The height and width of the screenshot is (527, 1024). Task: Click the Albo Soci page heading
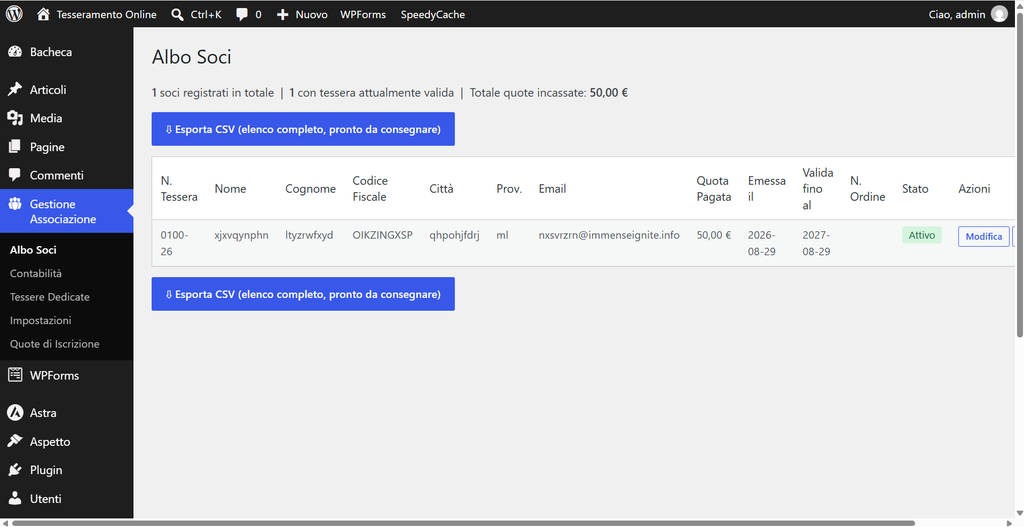click(191, 57)
